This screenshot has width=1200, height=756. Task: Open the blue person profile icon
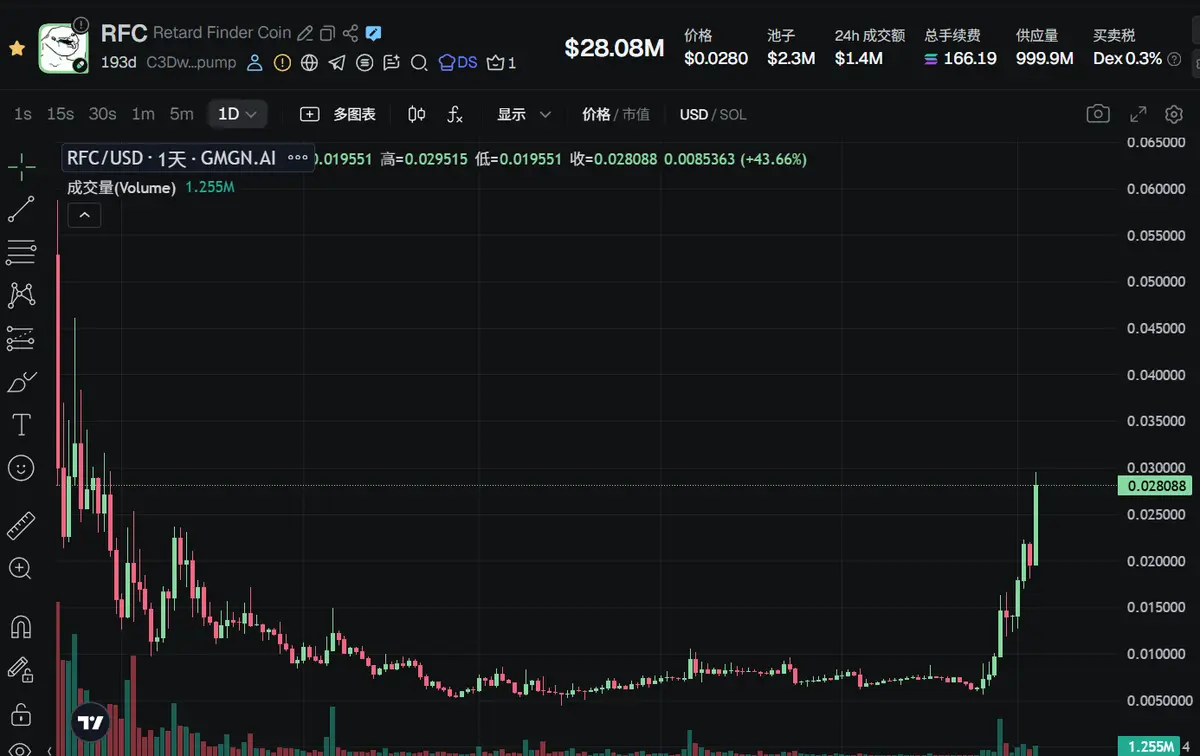pyautogui.click(x=255, y=63)
